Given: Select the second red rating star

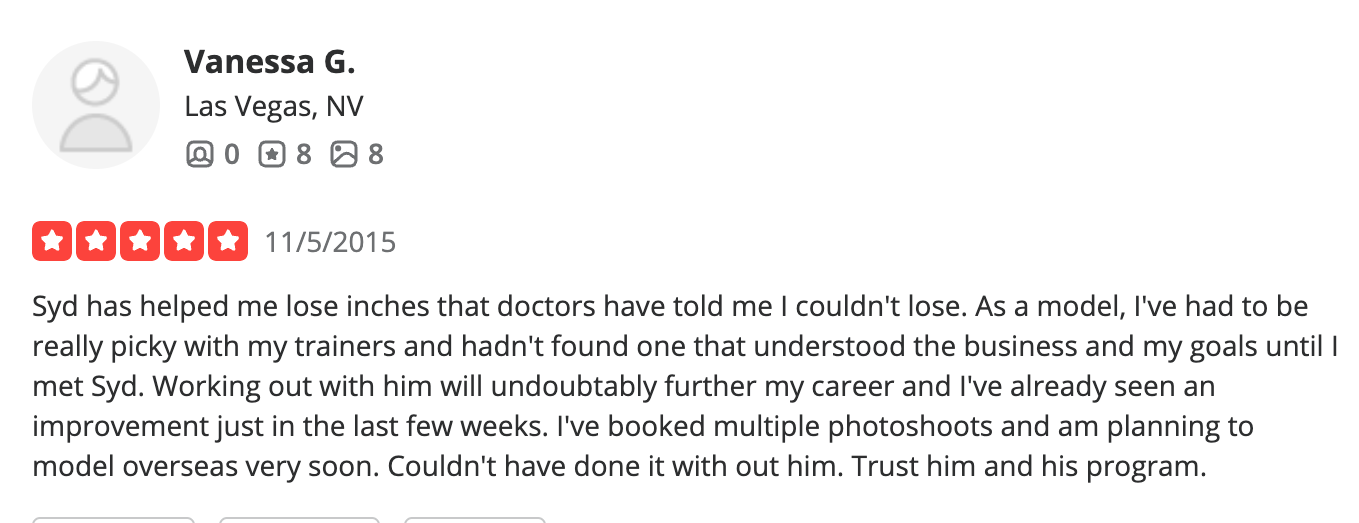Looking at the screenshot, I should click(x=96, y=241).
